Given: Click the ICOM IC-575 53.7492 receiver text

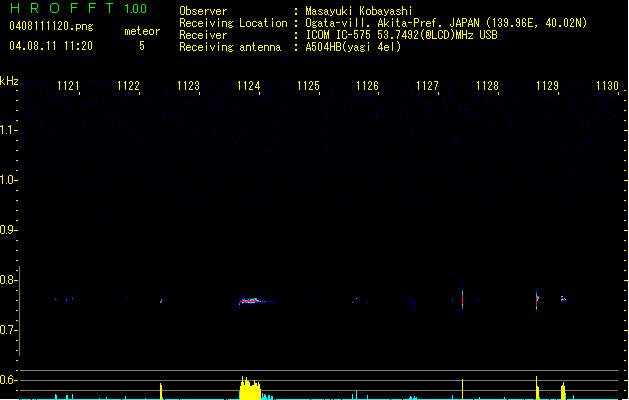Looking at the screenshot, I should tap(402, 35).
